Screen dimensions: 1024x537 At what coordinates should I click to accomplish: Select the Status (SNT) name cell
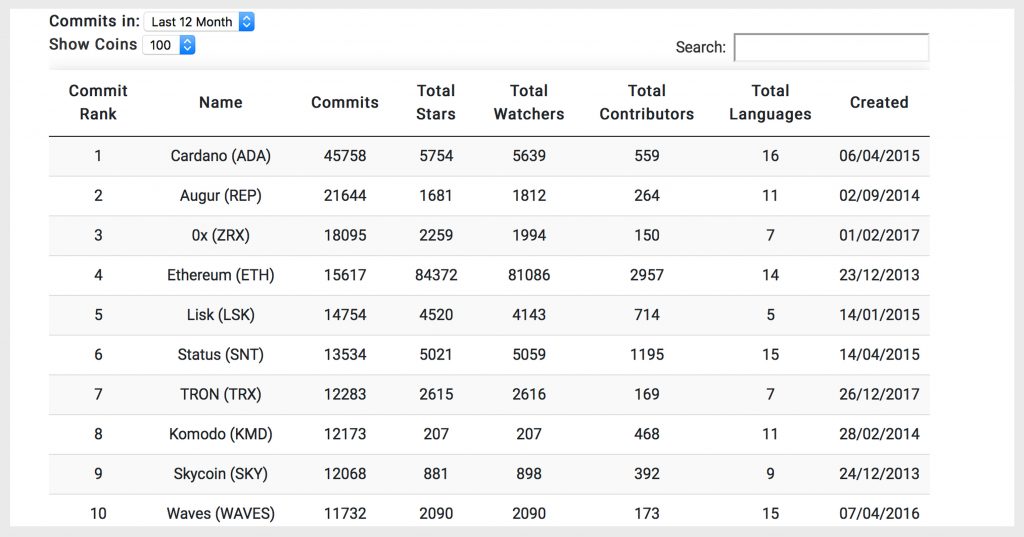coord(221,355)
